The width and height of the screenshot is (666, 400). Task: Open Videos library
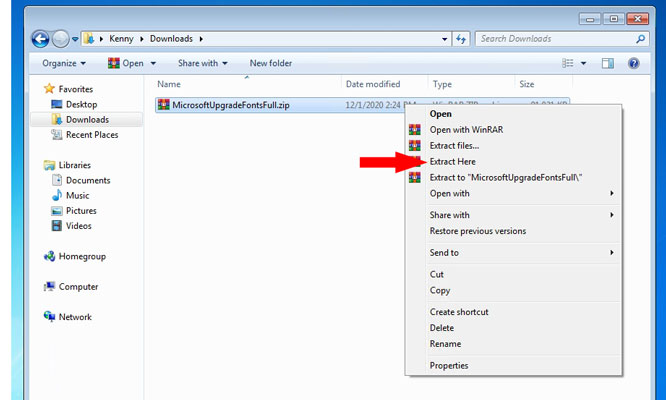coord(79,226)
